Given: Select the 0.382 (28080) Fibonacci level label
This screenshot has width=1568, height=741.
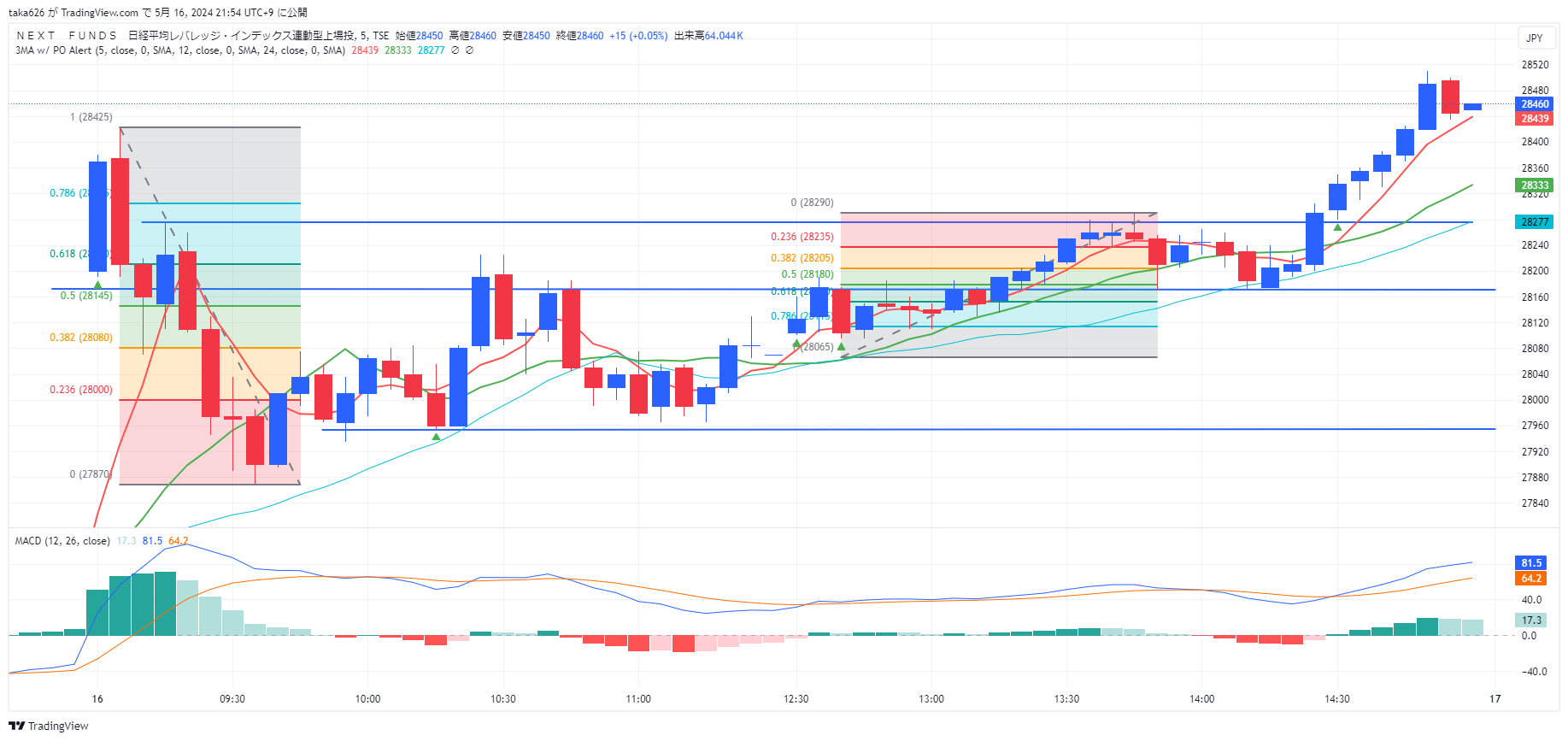Looking at the screenshot, I should 81,338.
